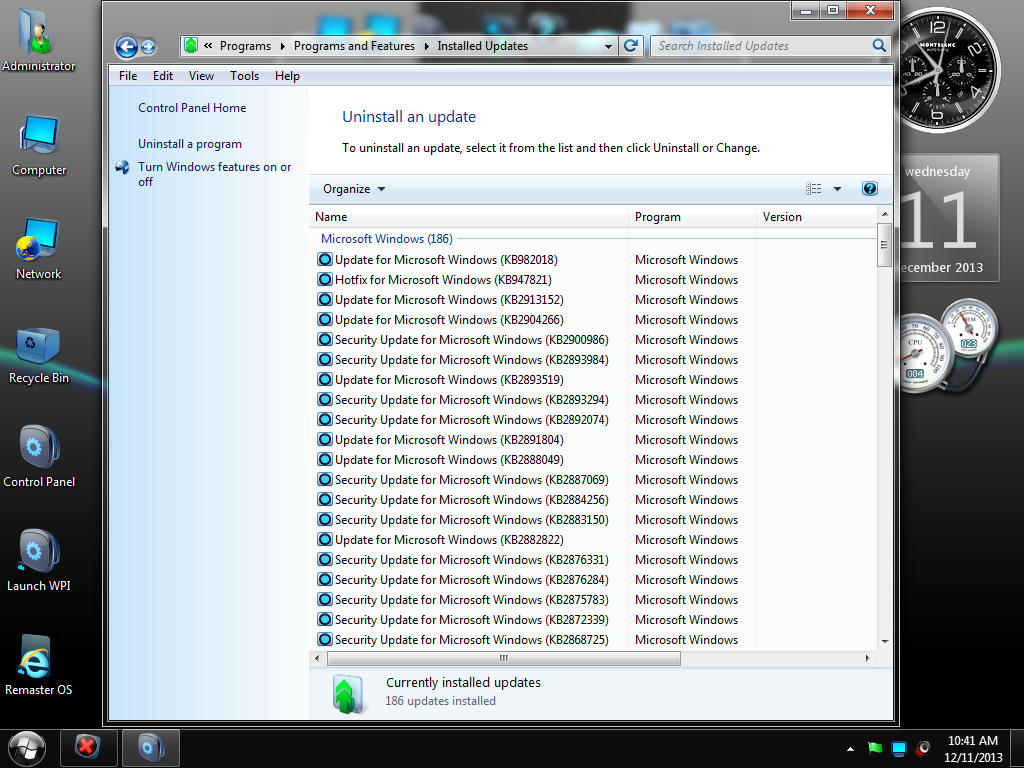Click the Installed Updates breadcrumb

pyautogui.click(x=483, y=46)
